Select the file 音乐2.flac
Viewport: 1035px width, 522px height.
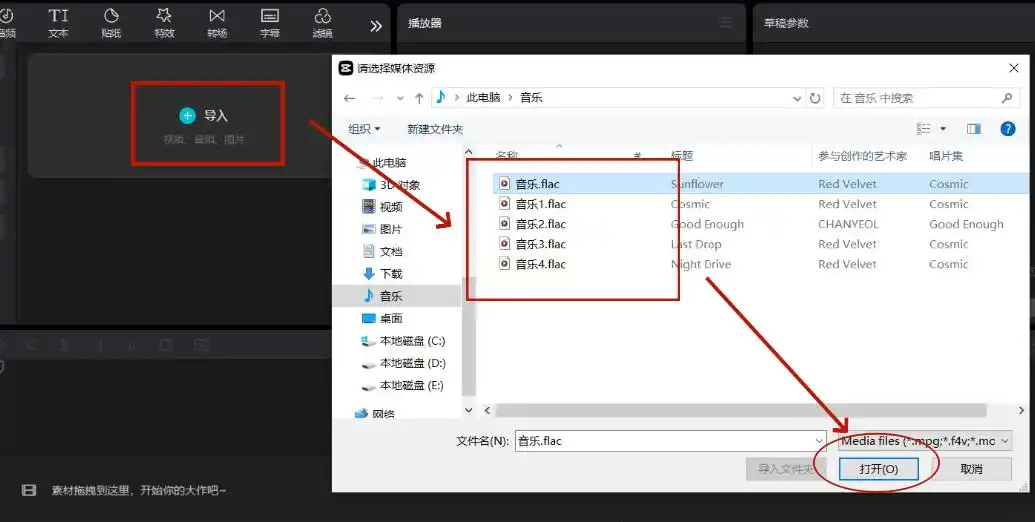541,224
